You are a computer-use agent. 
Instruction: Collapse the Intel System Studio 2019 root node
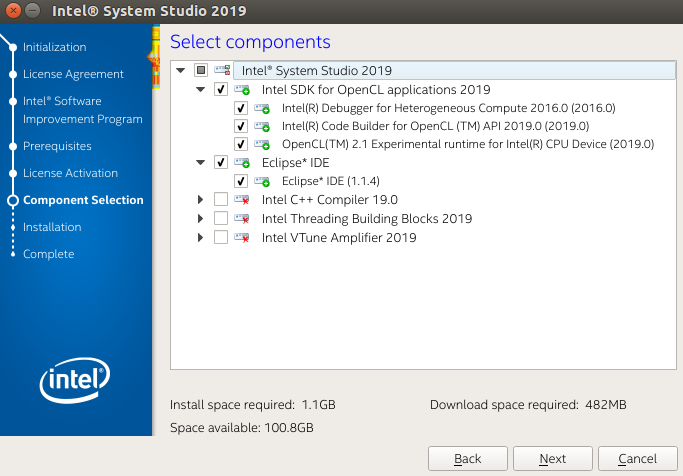pyautogui.click(x=180, y=70)
